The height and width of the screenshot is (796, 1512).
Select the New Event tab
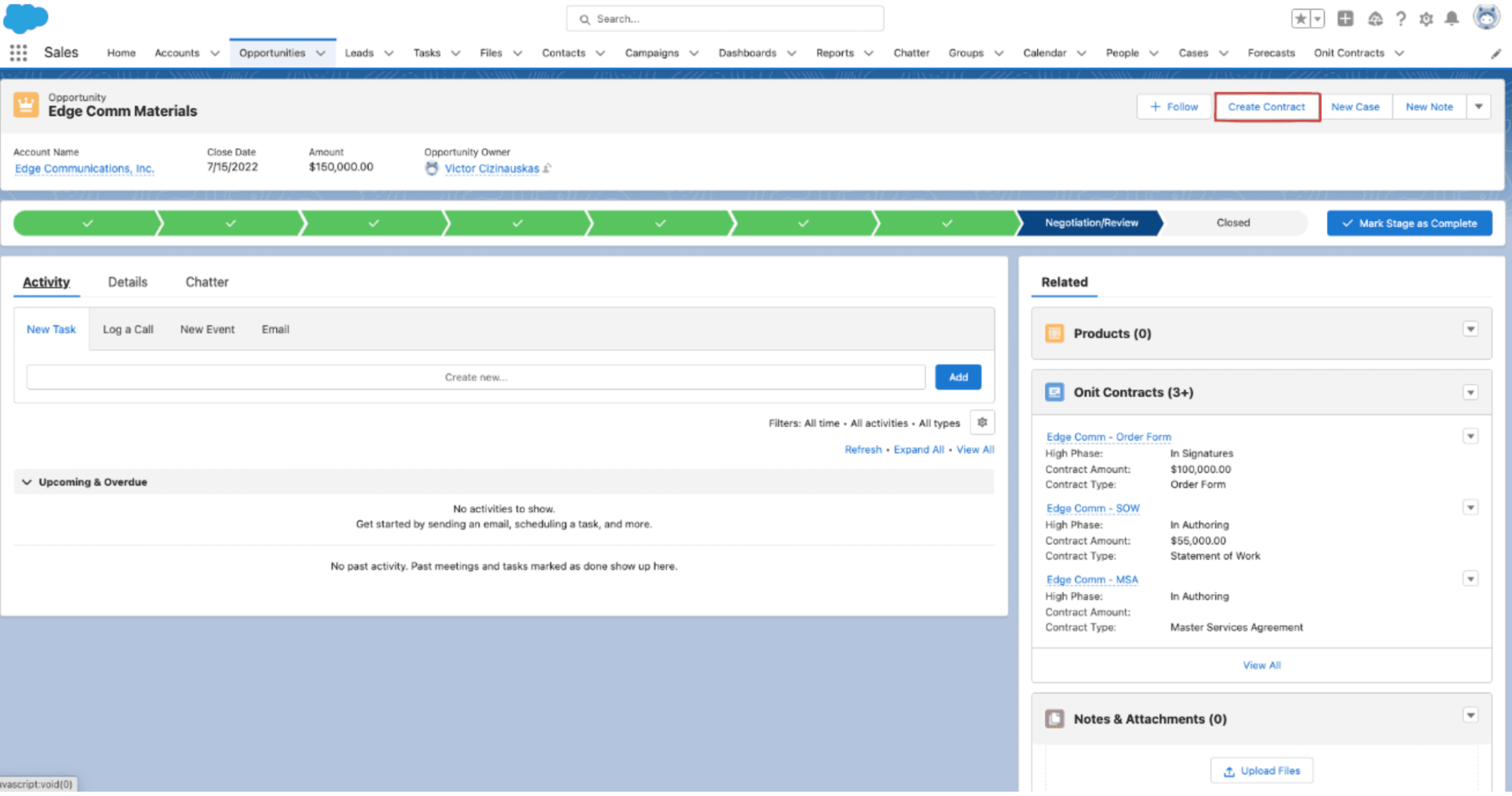point(207,330)
